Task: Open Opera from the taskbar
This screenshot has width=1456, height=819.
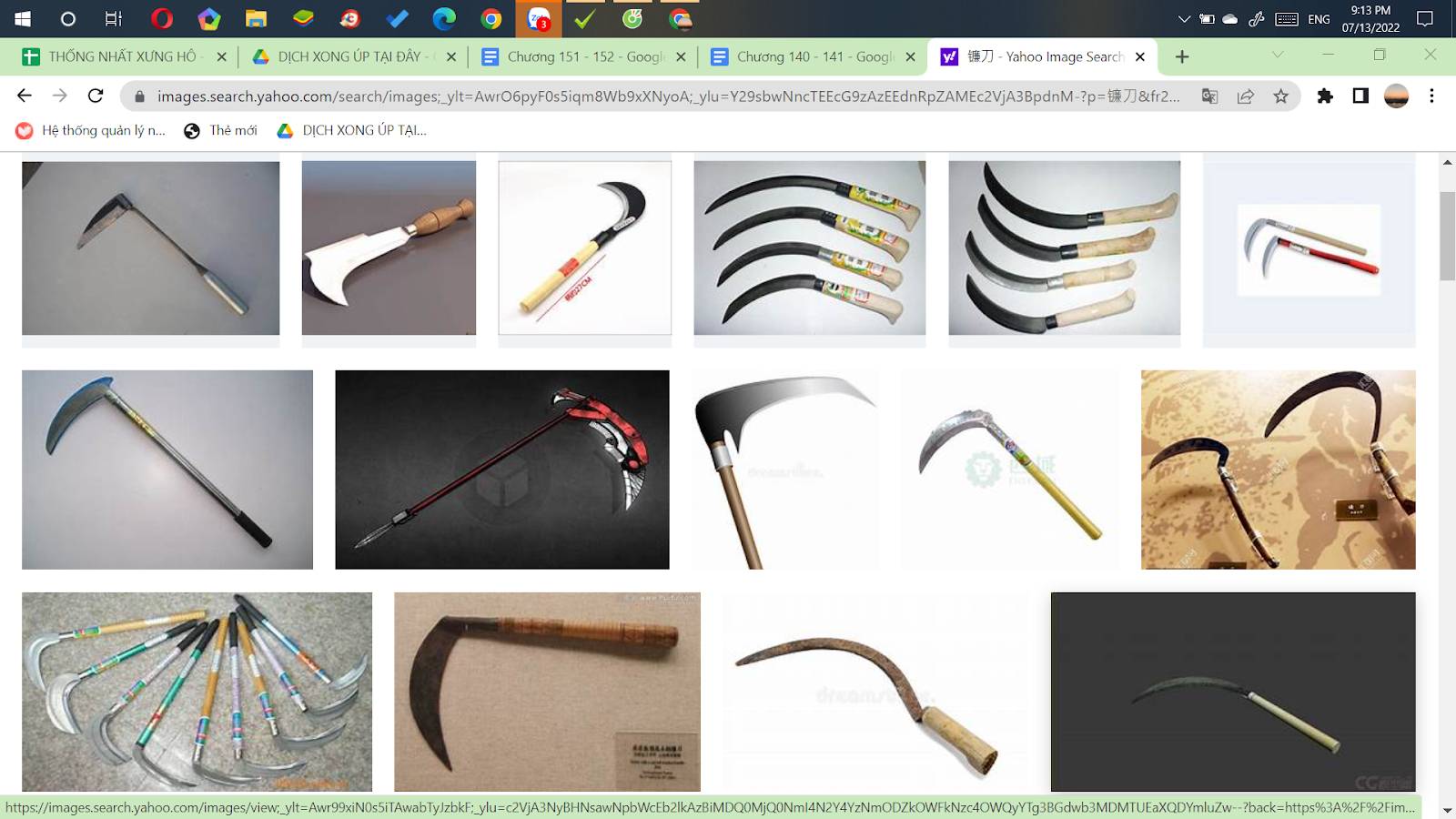Action: (162, 18)
